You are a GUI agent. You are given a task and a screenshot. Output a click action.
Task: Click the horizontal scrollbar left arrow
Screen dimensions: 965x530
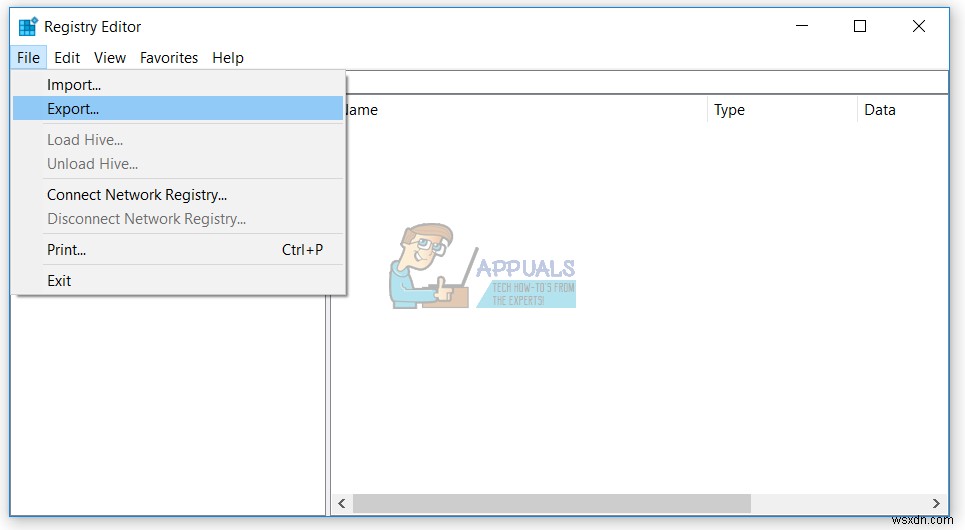tap(342, 504)
